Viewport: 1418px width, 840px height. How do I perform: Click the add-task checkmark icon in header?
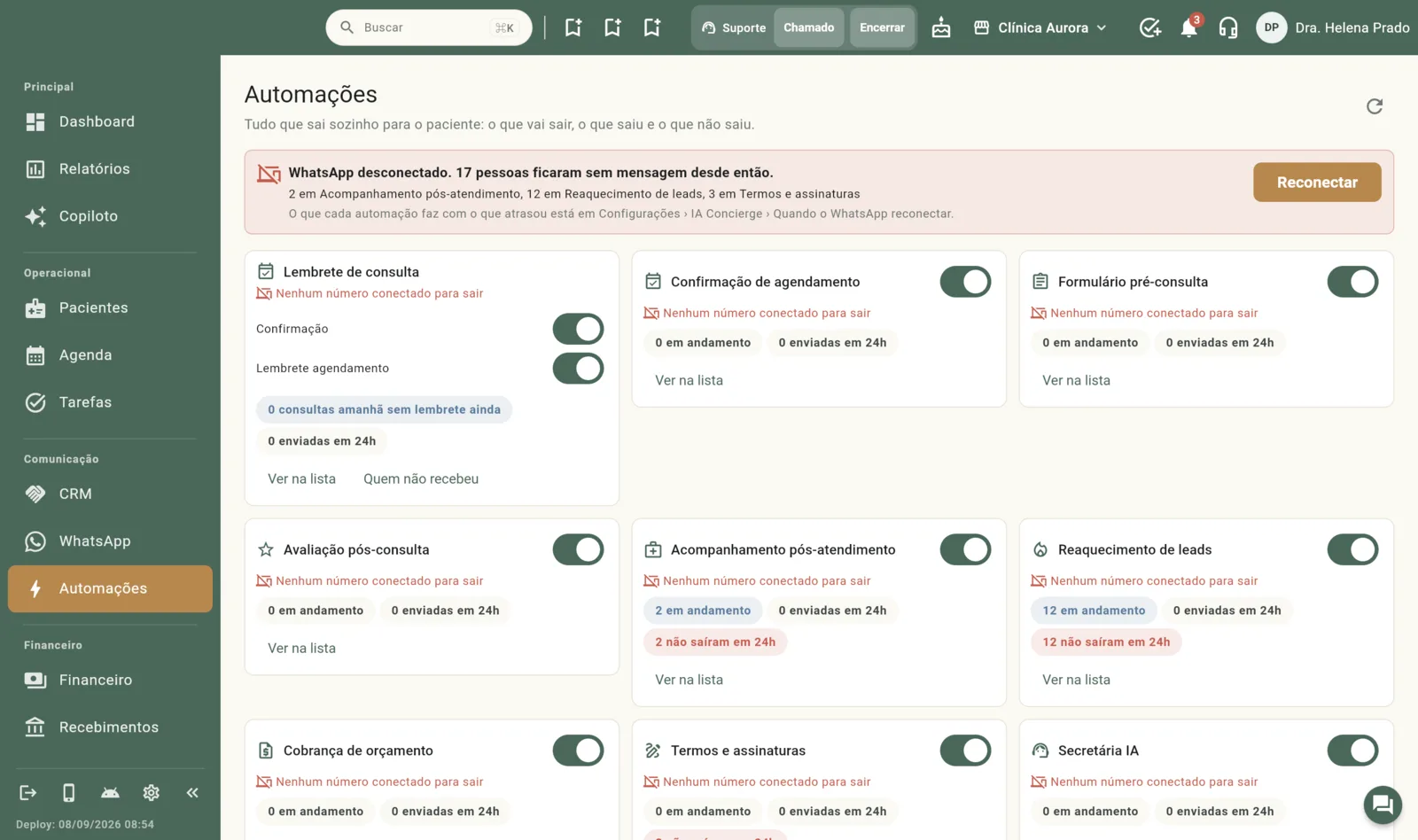pos(1149,27)
